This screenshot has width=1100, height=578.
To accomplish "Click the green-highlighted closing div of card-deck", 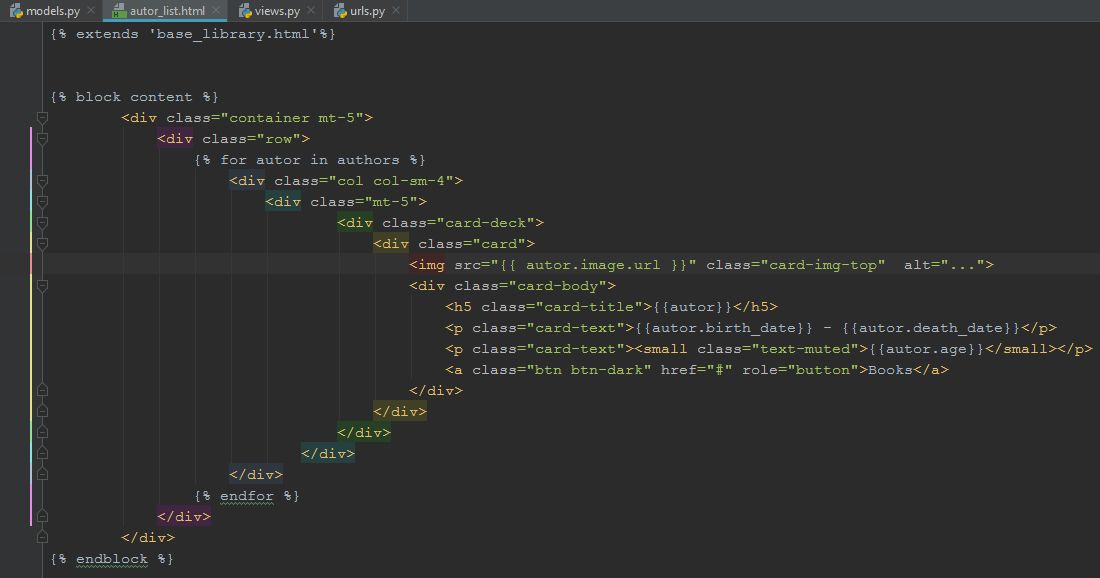I will point(364,433).
